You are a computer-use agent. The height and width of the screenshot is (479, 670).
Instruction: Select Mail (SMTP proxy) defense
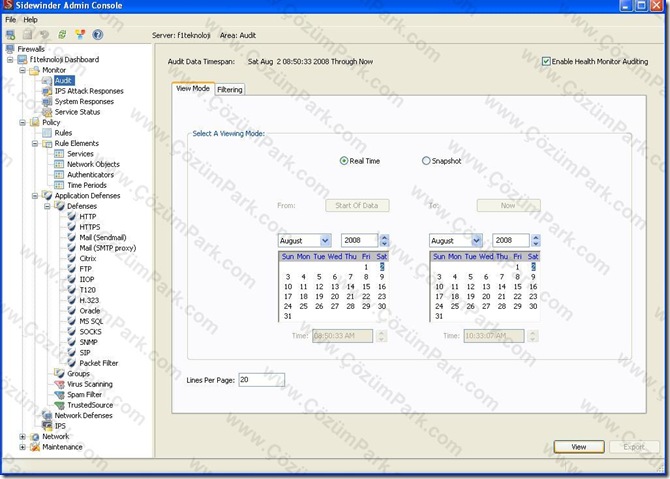click(x=108, y=248)
